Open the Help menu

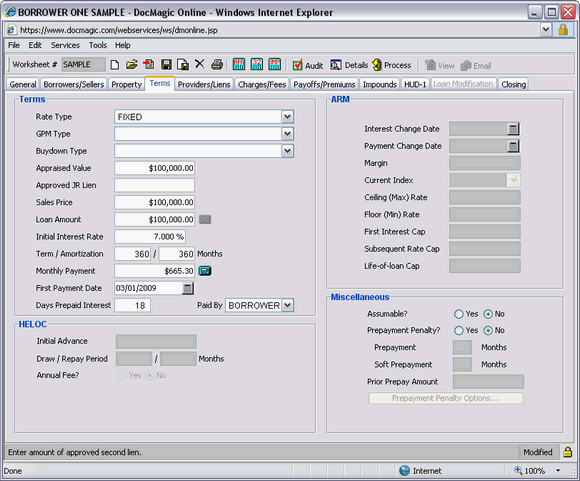pos(122,45)
